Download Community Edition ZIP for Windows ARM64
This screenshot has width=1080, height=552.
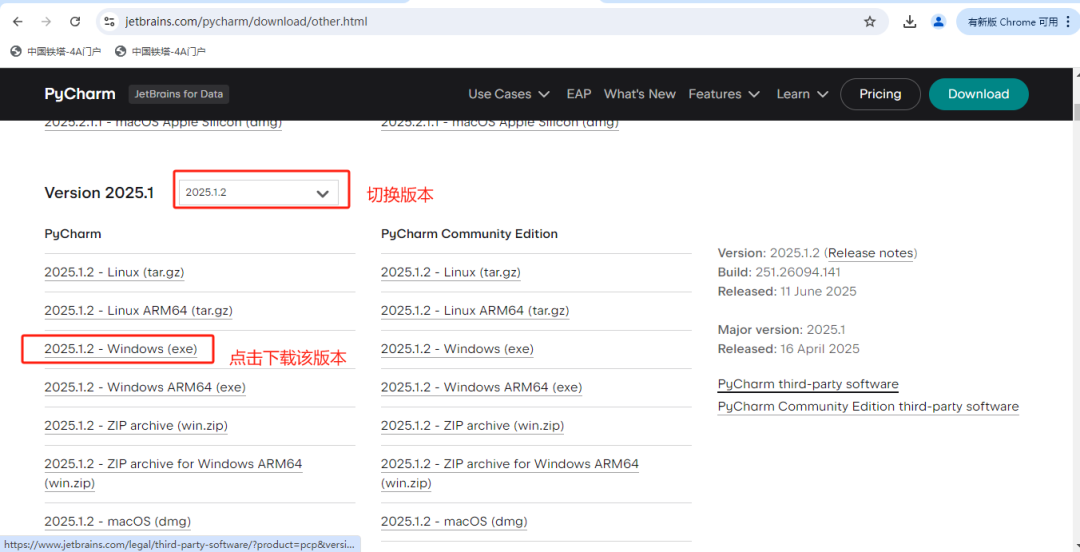[x=510, y=473]
